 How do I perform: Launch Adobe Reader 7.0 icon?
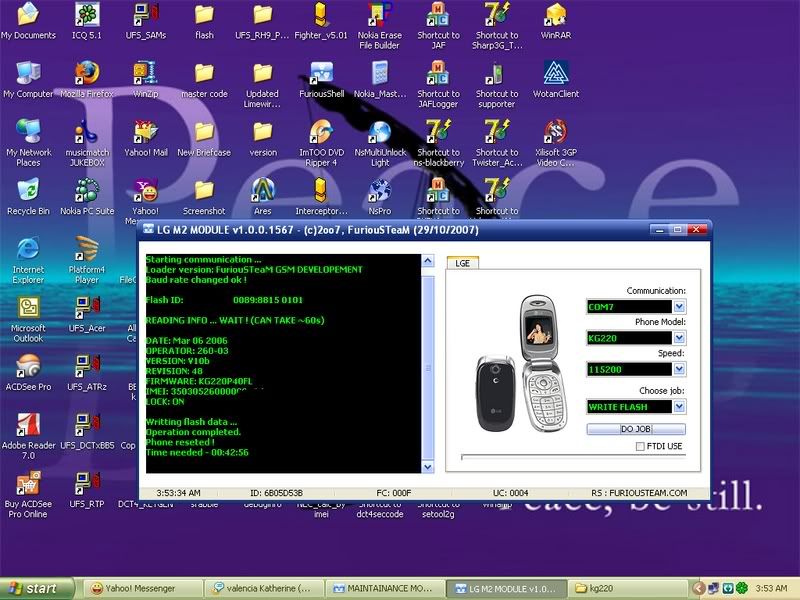point(28,436)
